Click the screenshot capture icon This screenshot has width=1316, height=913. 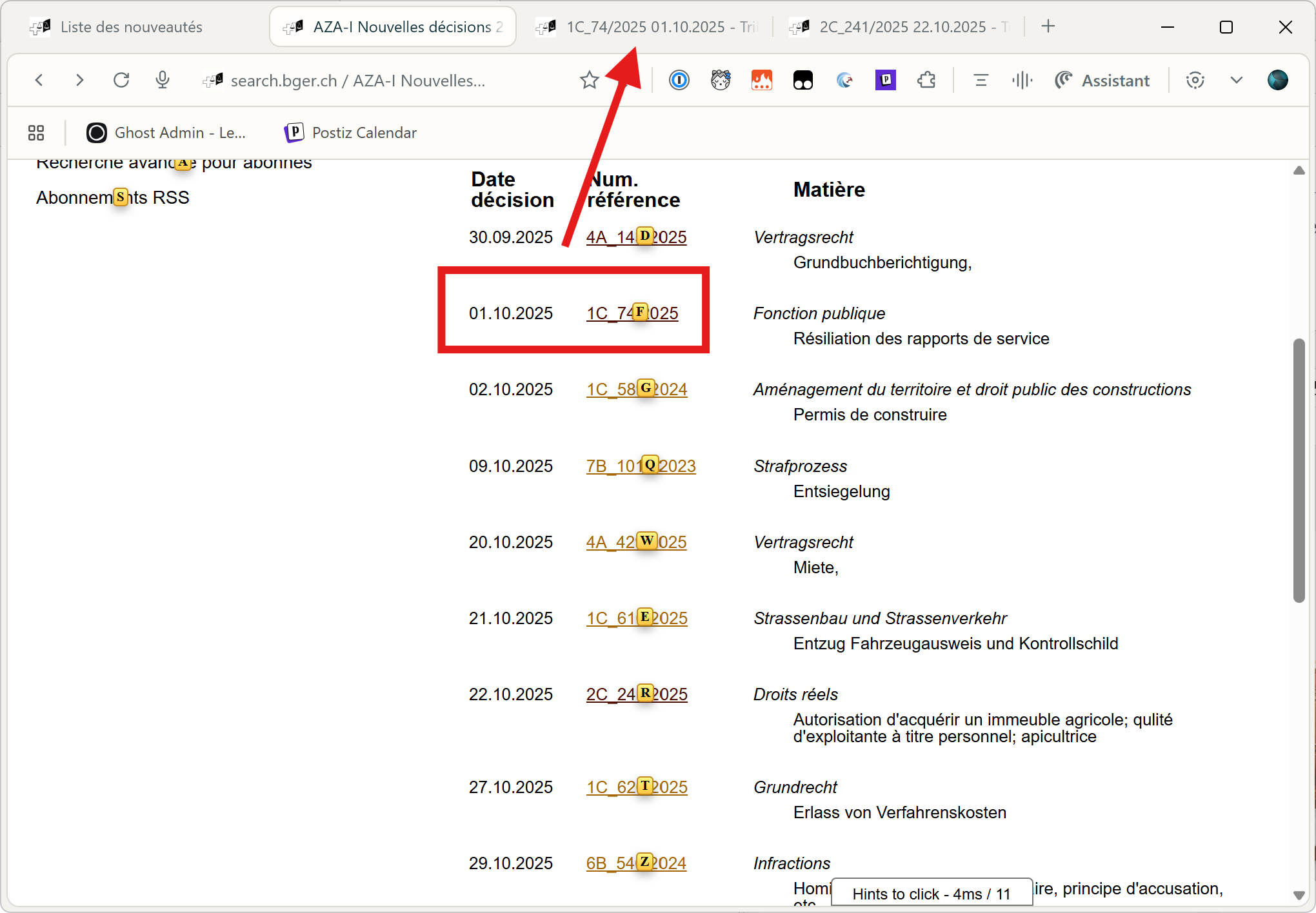pos(1195,80)
